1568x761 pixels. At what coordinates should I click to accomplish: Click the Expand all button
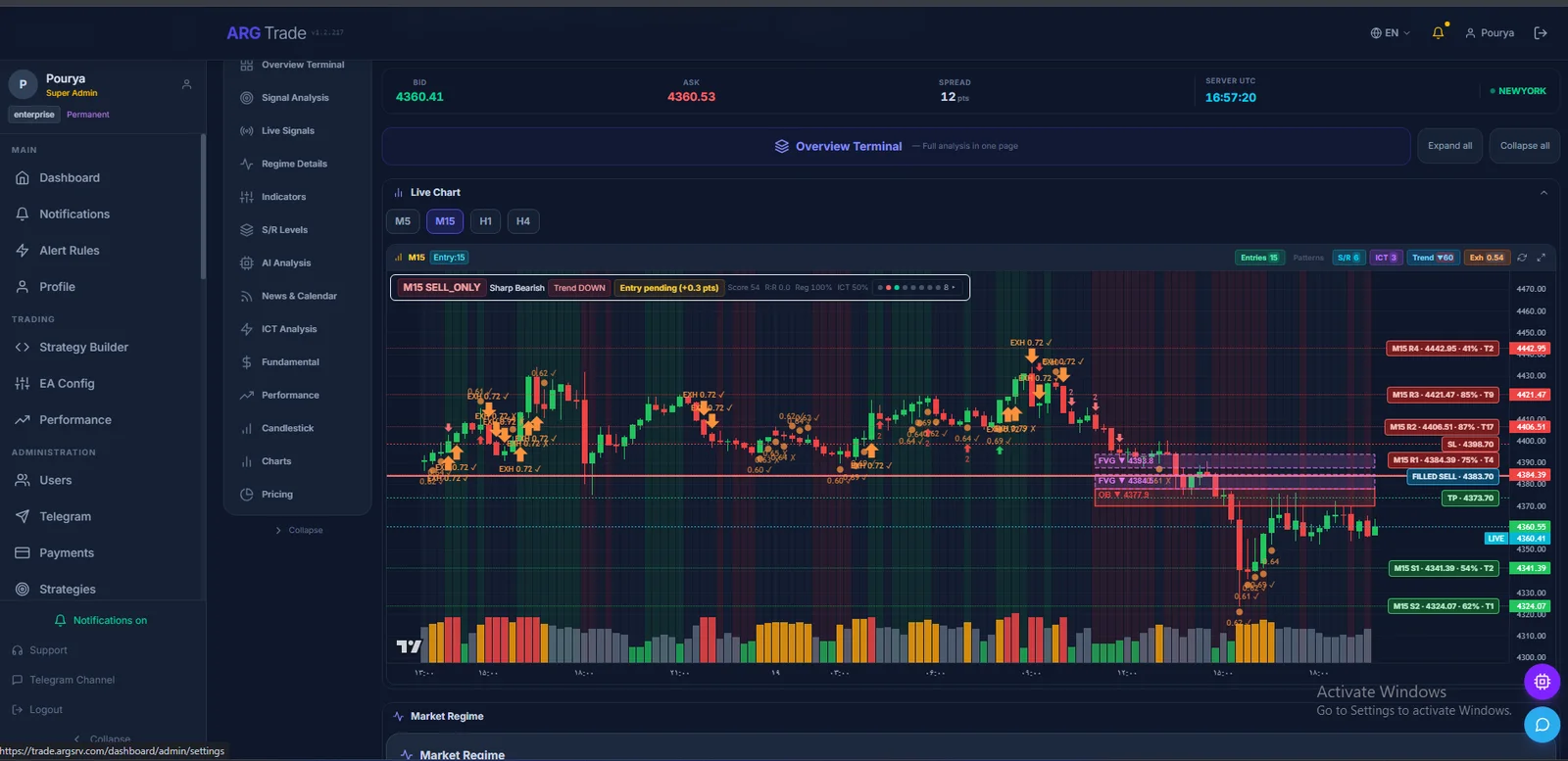click(x=1449, y=146)
